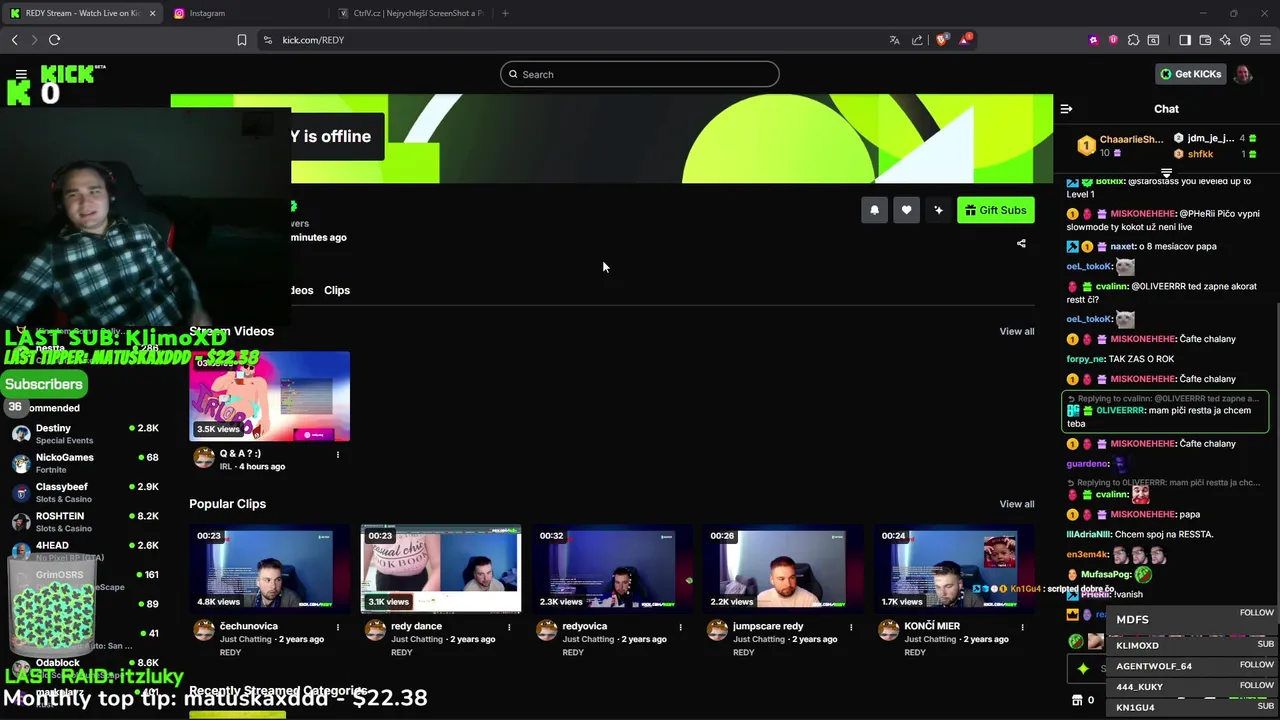Open the extensions puzzle piece icon
1280x720 pixels.
(1133, 40)
